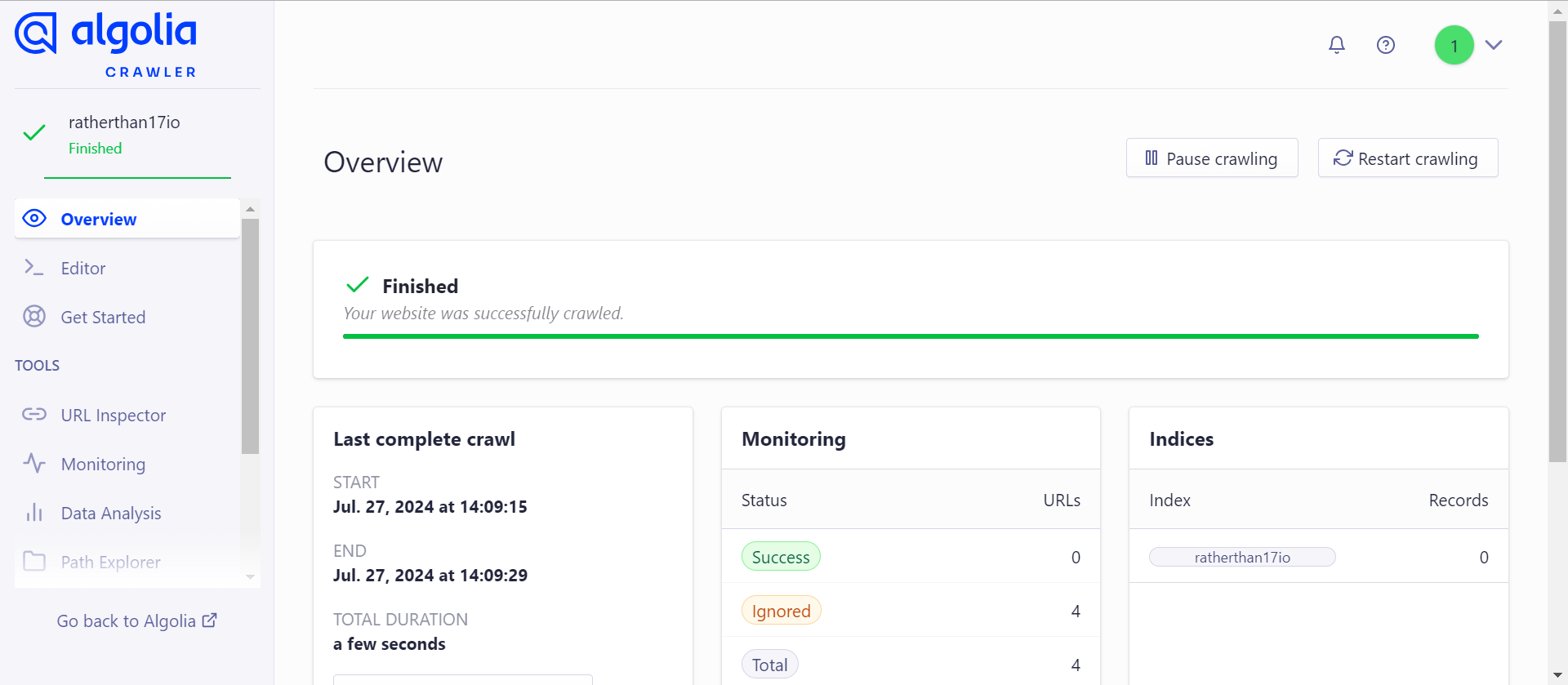Click the page scrollbar thumb
The height and width of the screenshot is (685, 1568).
pyautogui.click(x=1558, y=242)
